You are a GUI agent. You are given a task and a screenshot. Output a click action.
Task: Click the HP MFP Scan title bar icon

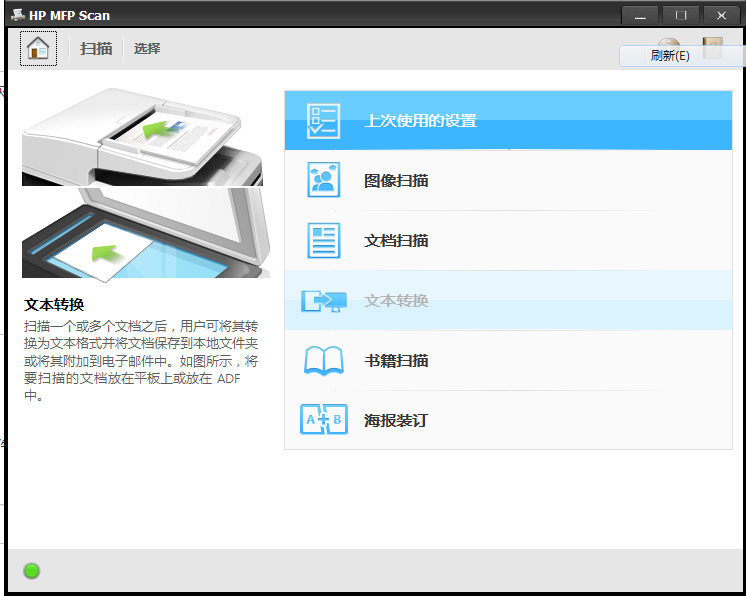17,15
